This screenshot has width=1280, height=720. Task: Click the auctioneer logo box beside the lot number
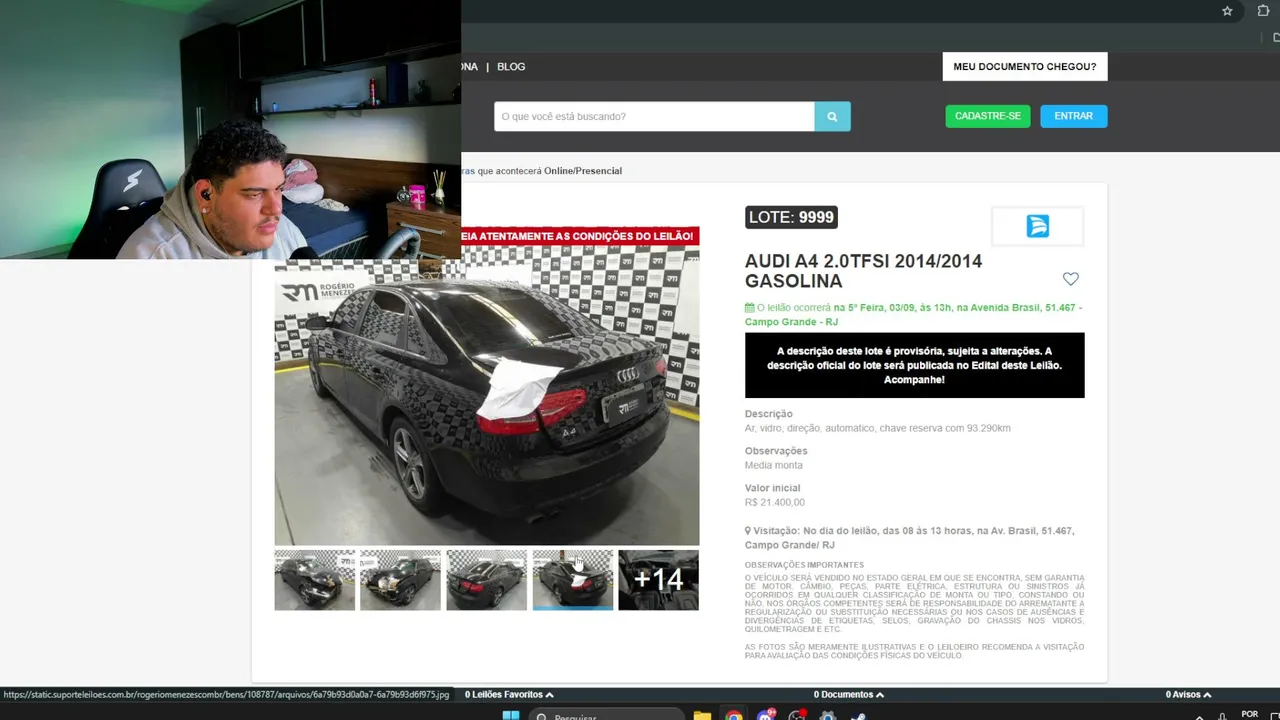tap(1038, 226)
